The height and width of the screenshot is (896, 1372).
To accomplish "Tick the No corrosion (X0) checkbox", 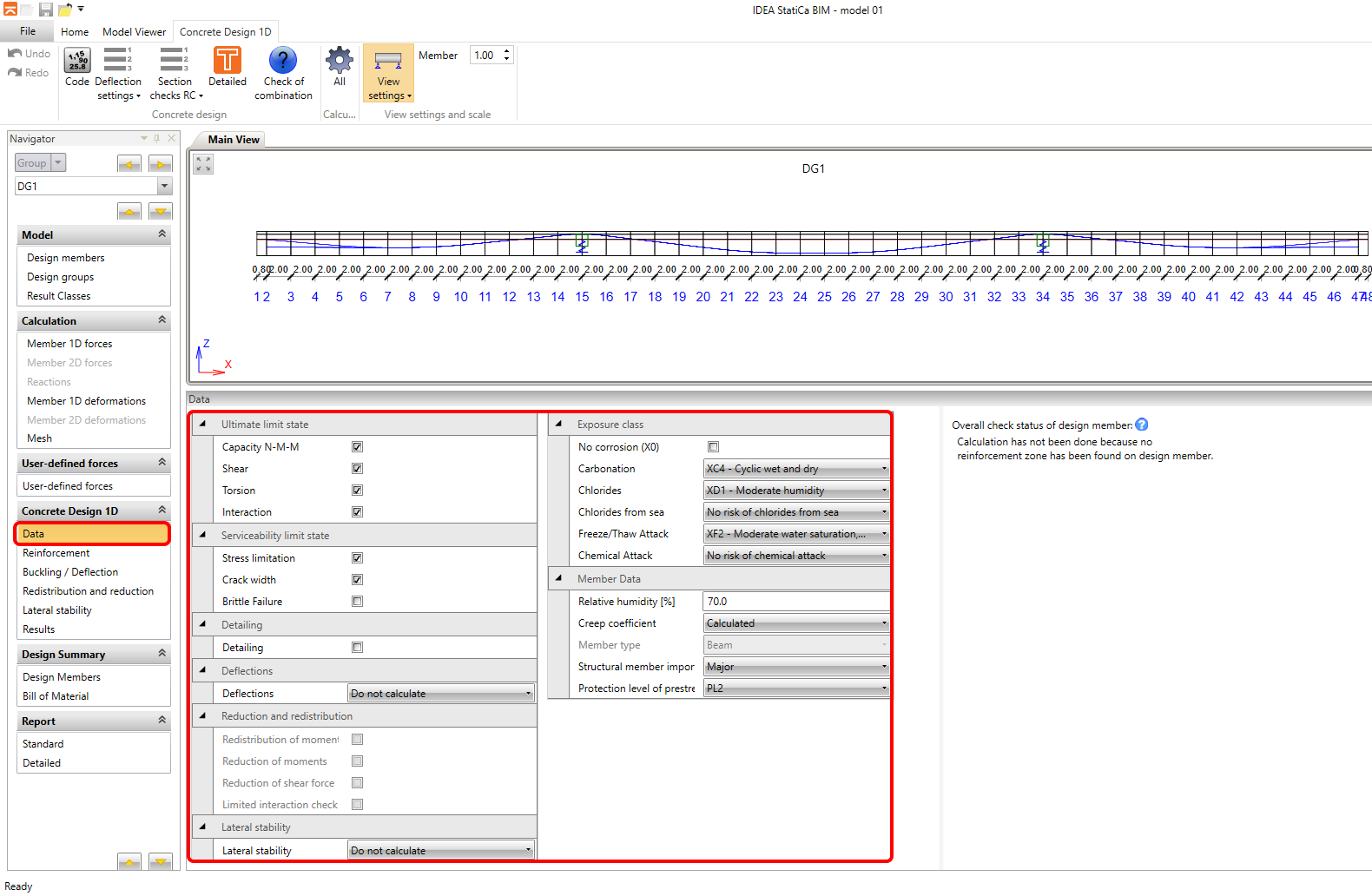I will (x=713, y=447).
